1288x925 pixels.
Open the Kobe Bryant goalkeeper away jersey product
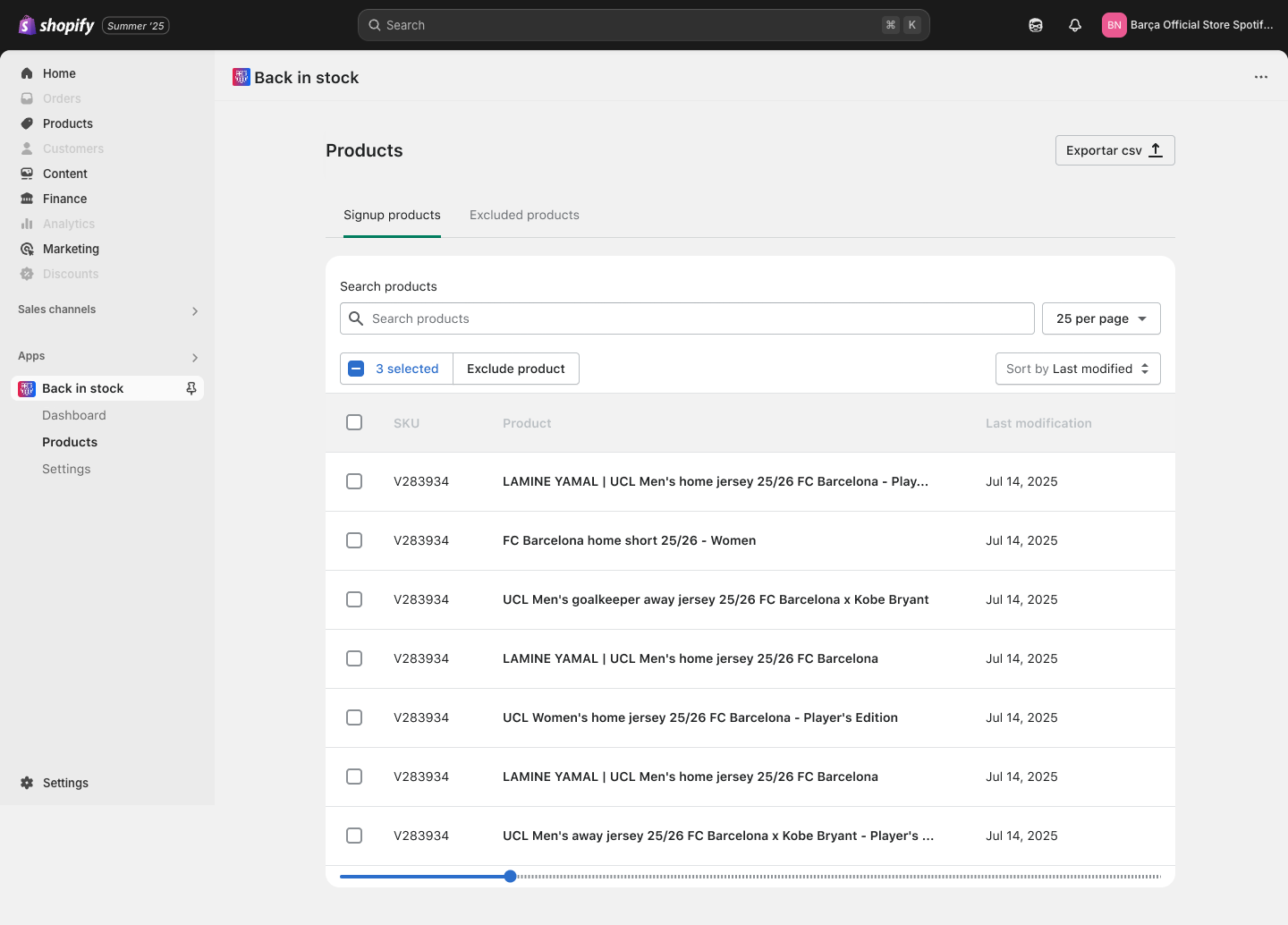point(716,599)
